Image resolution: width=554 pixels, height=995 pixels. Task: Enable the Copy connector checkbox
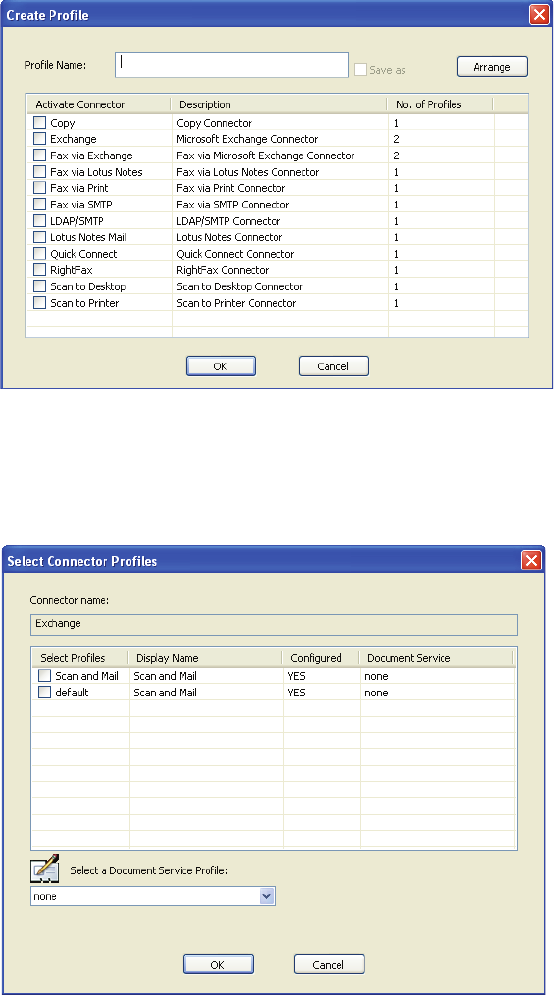39,122
